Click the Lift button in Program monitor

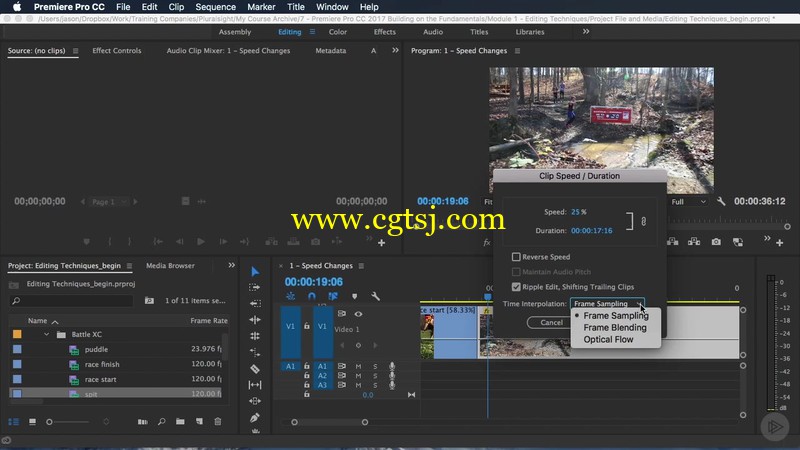point(672,242)
